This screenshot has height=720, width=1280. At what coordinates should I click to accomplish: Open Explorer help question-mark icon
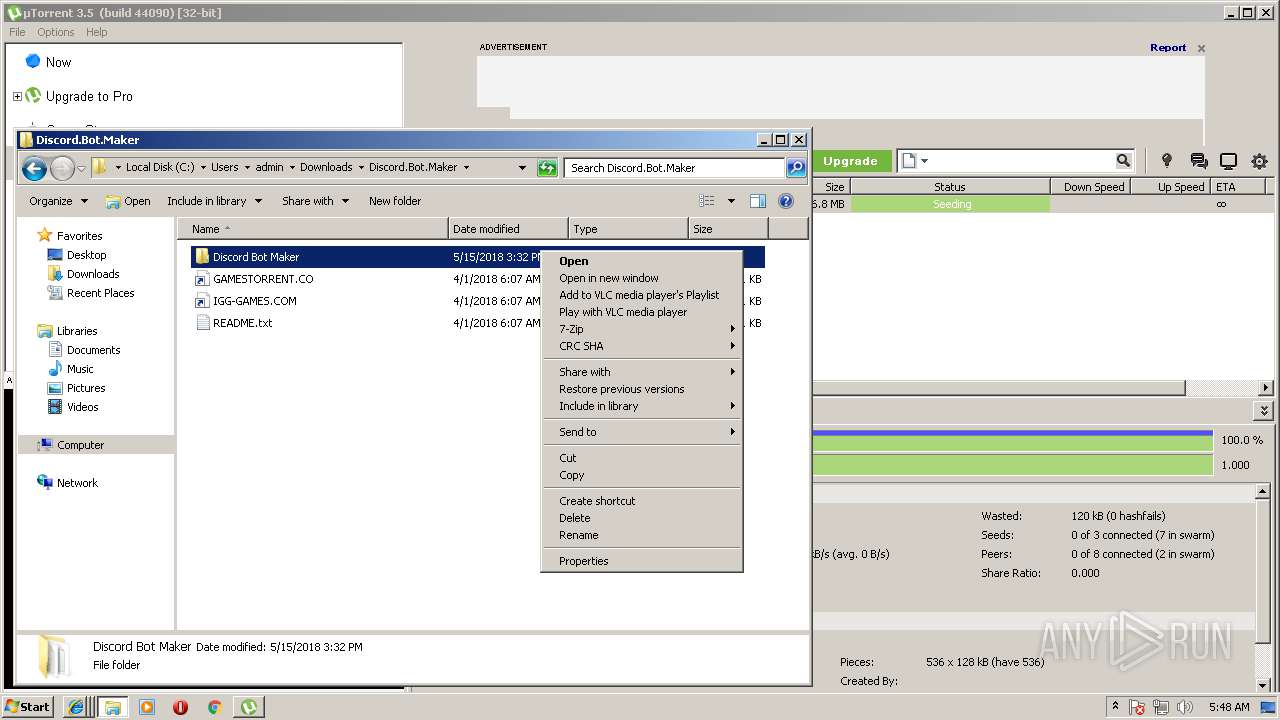click(x=786, y=201)
